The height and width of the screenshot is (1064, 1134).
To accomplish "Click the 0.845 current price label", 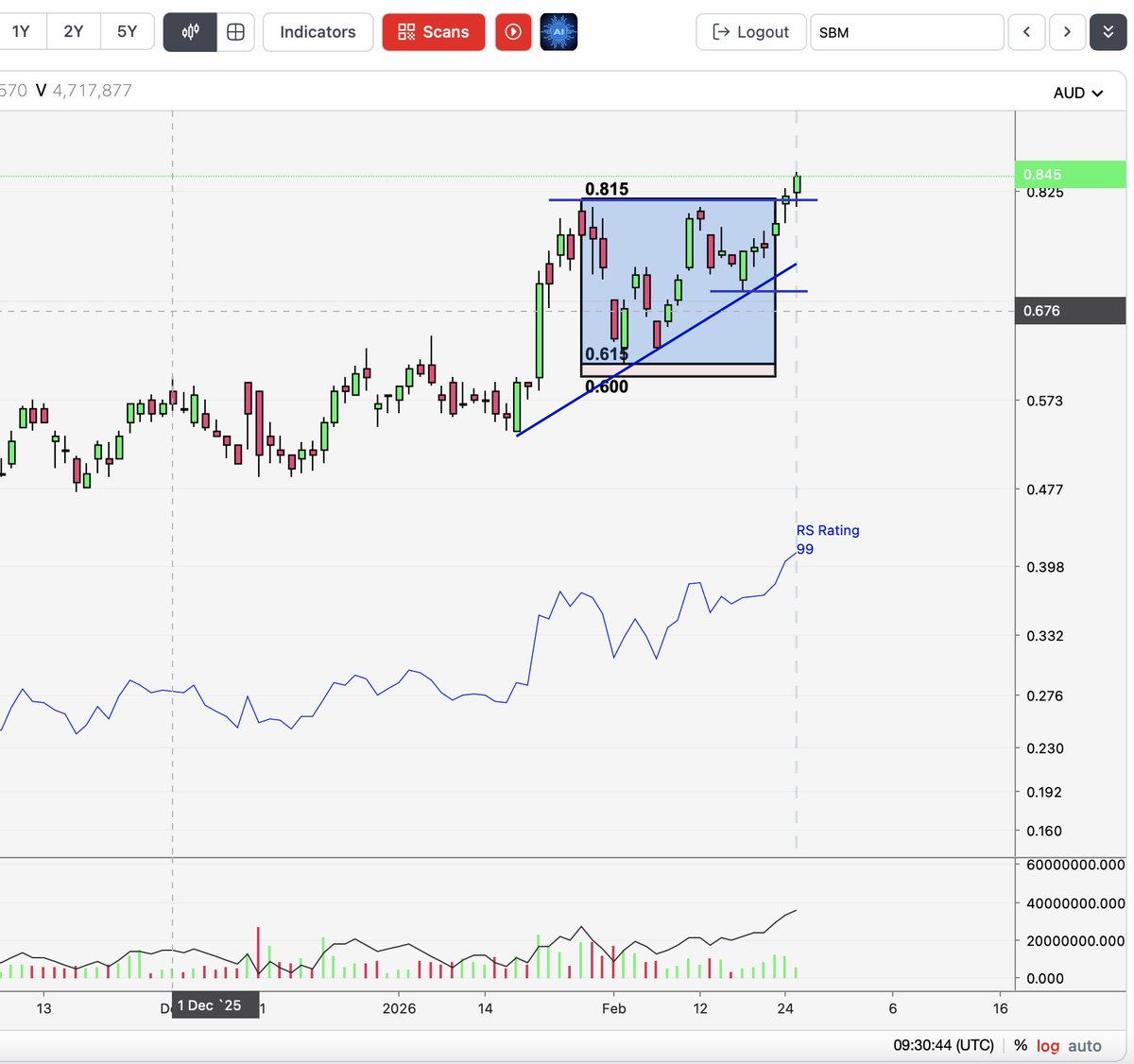I will (x=1071, y=174).
